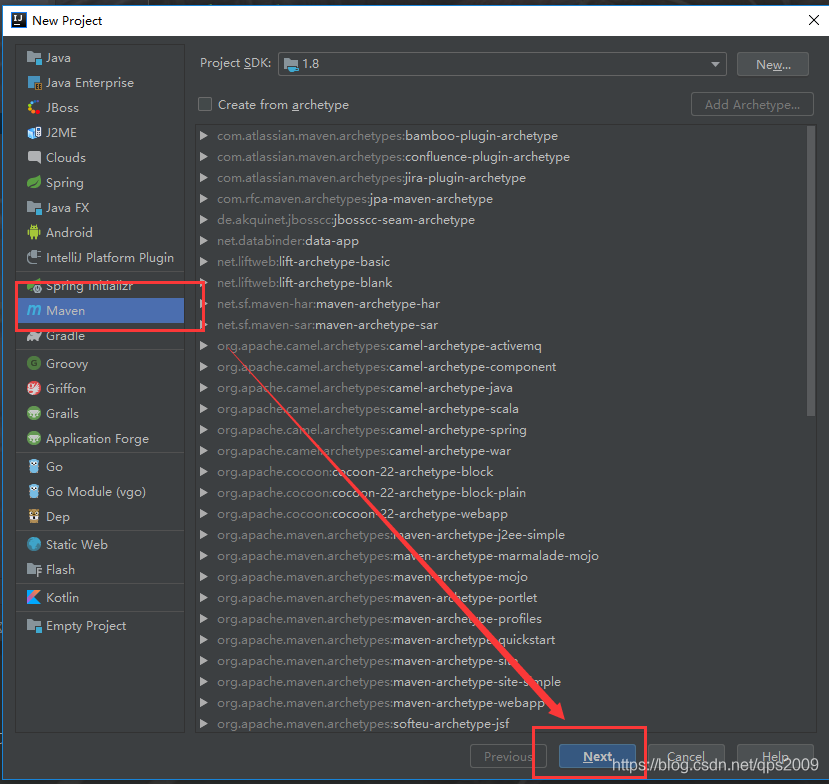Select the Java project type icon
The height and width of the screenshot is (784, 829).
tap(34, 58)
